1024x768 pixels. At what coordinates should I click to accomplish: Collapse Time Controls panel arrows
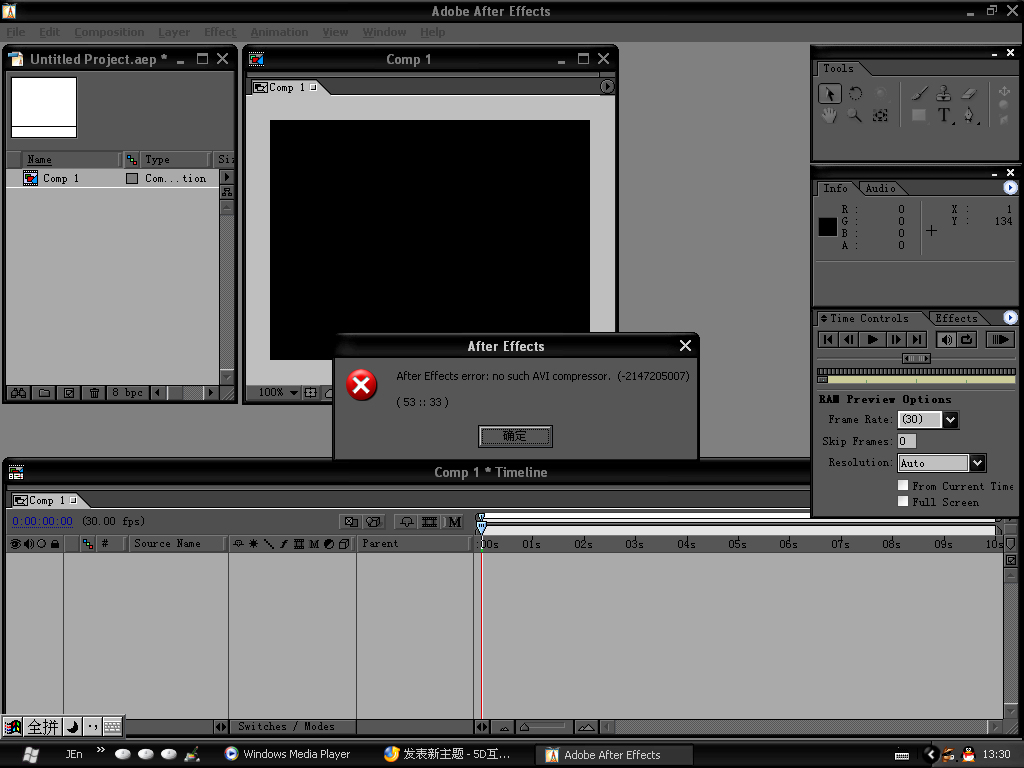point(824,318)
